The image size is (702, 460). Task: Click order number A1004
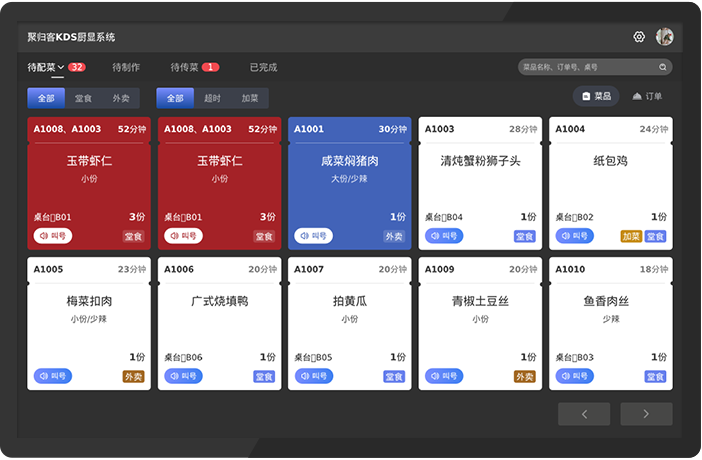click(570, 129)
